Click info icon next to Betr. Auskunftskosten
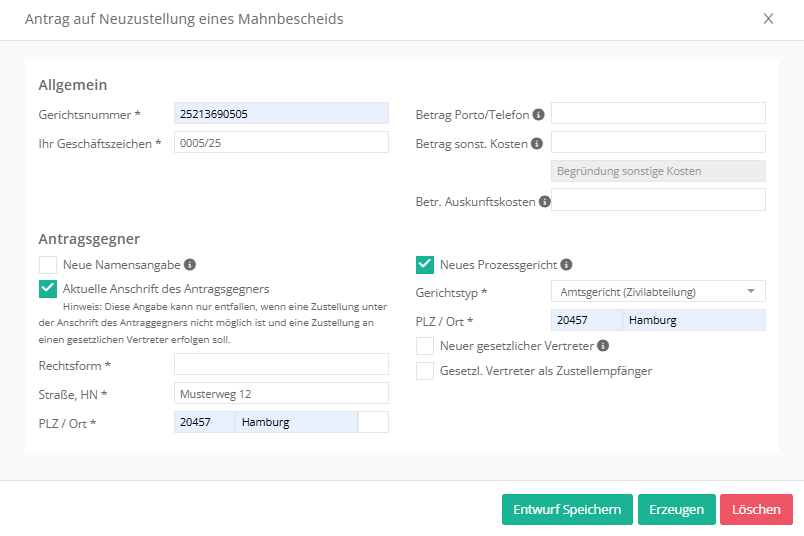The image size is (804, 536). coord(544,201)
